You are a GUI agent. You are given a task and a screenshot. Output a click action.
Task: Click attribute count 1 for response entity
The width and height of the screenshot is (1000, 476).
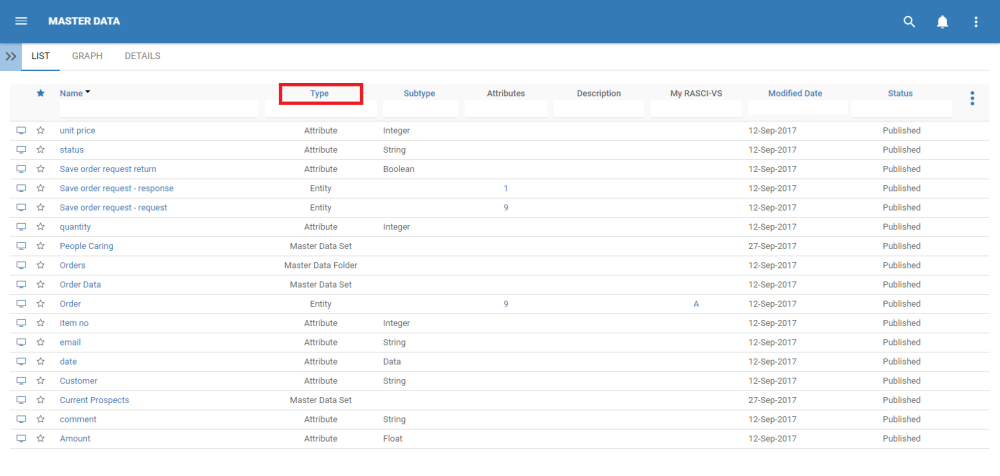click(506, 188)
